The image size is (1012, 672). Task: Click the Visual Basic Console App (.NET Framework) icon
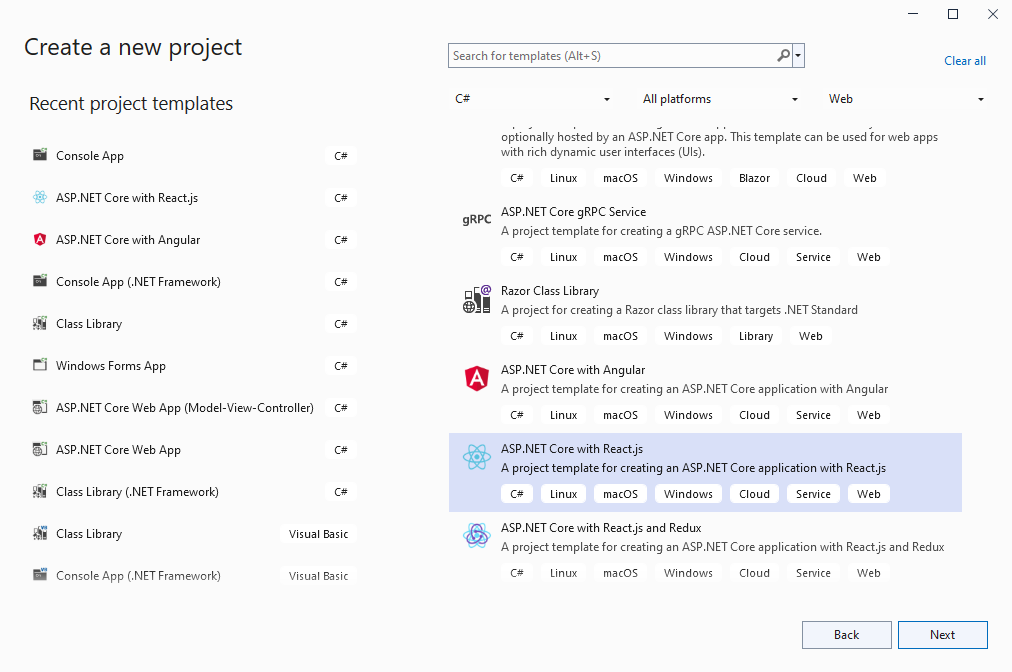[40, 575]
